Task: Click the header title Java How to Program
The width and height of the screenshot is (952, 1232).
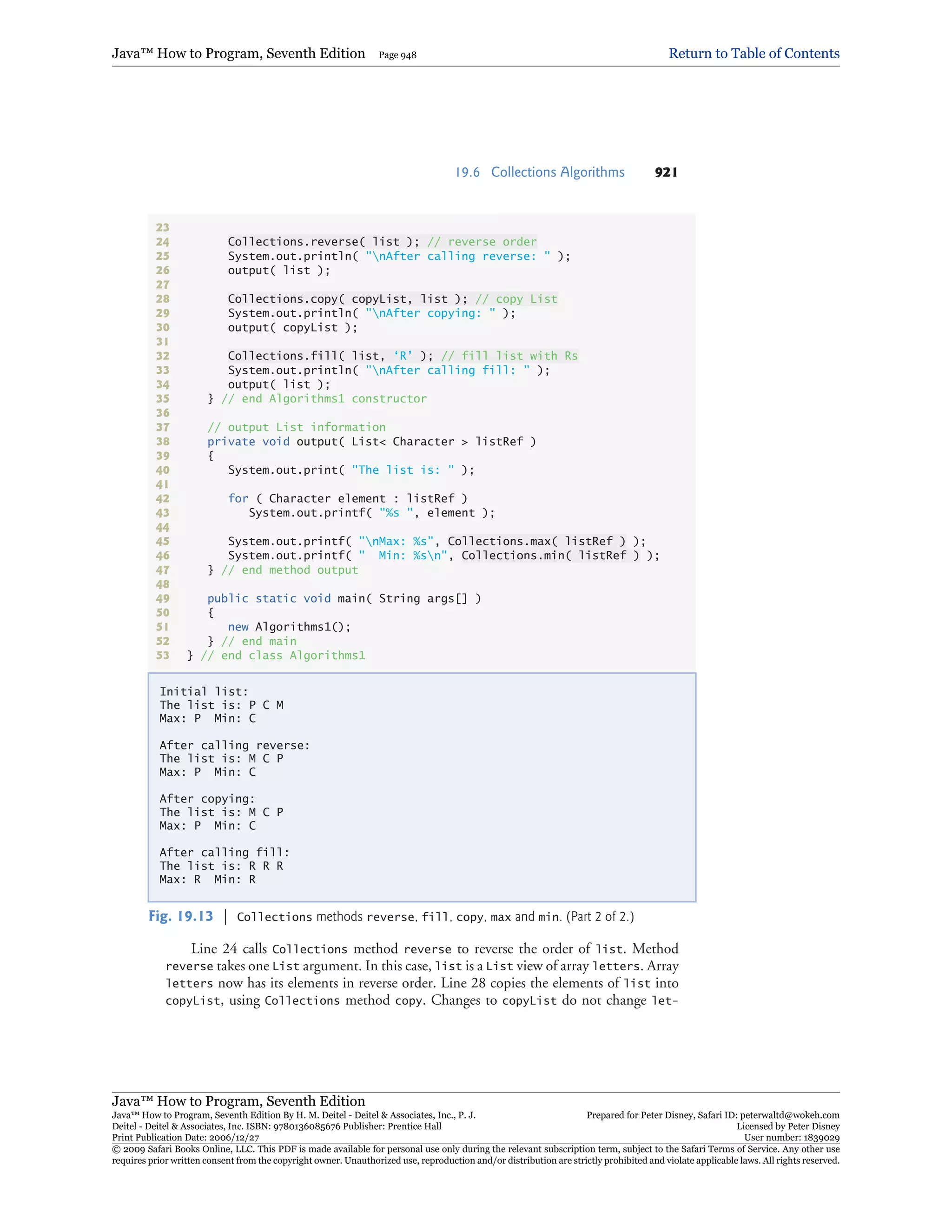Action: coord(238,53)
